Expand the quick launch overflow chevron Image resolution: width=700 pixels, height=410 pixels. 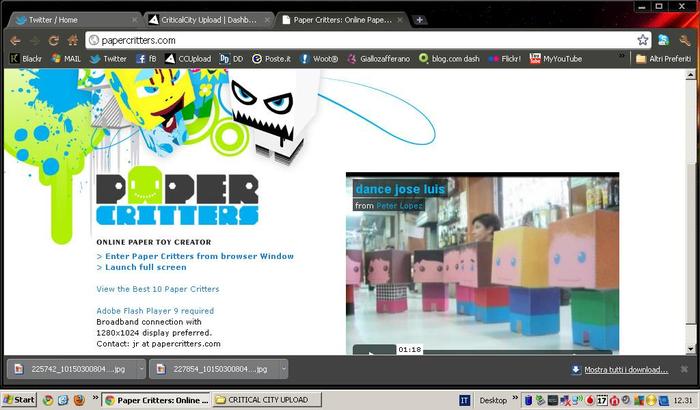click(95, 397)
